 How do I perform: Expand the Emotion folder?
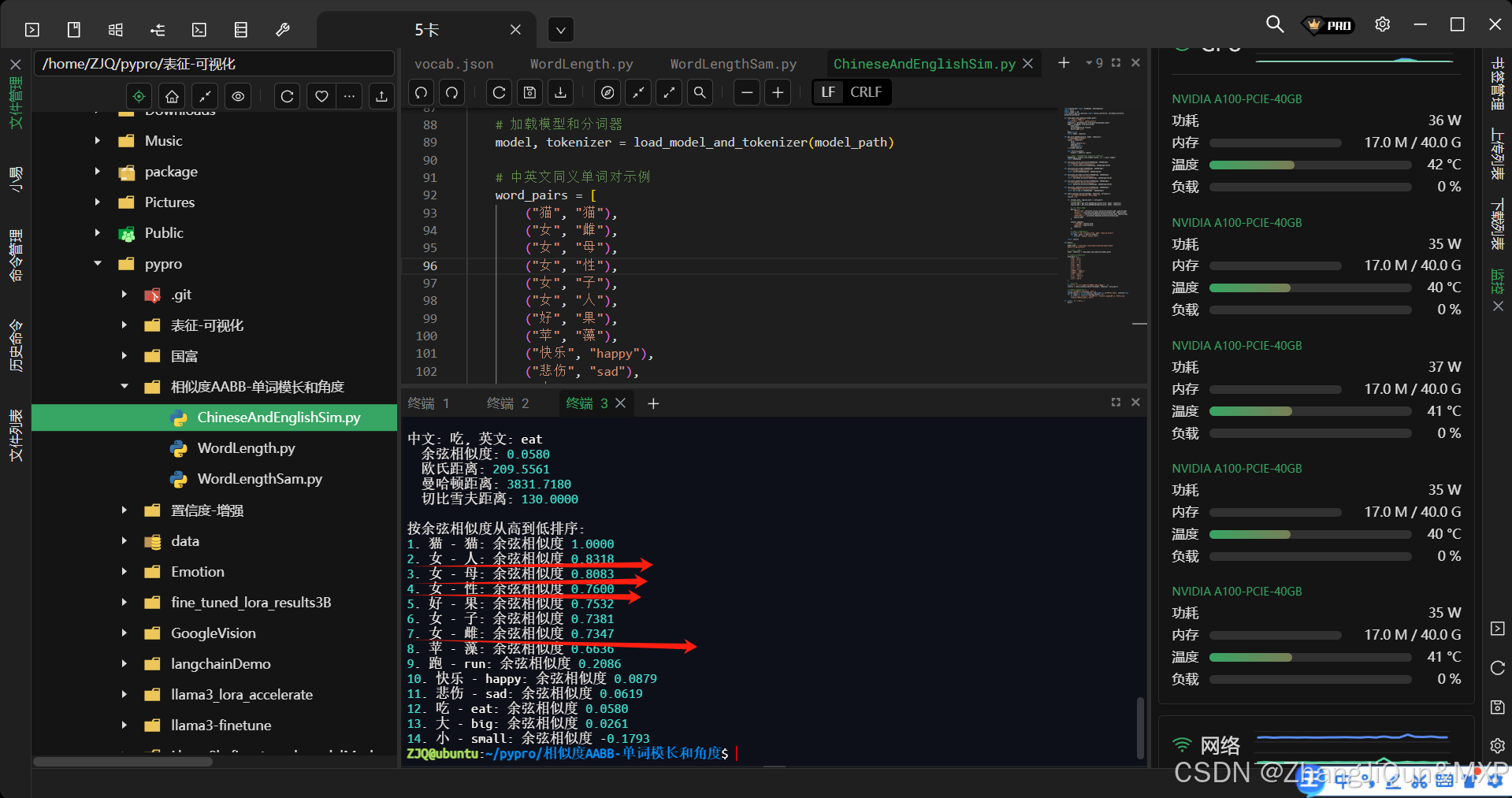(124, 572)
